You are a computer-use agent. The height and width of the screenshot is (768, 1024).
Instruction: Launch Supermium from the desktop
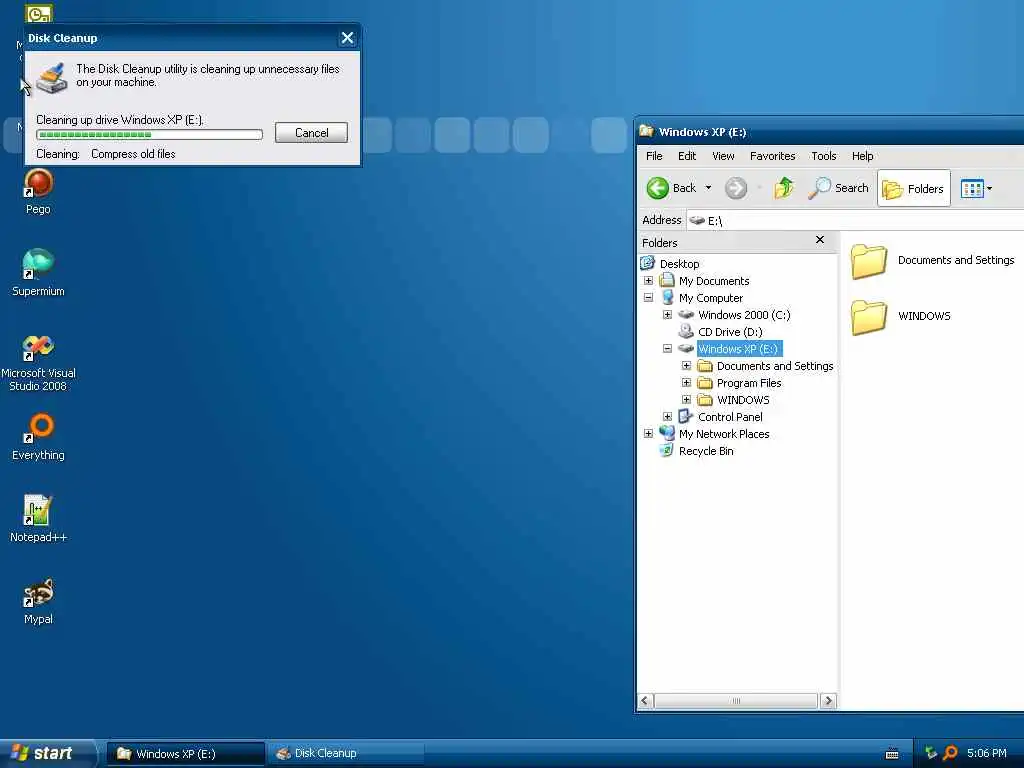click(38, 273)
